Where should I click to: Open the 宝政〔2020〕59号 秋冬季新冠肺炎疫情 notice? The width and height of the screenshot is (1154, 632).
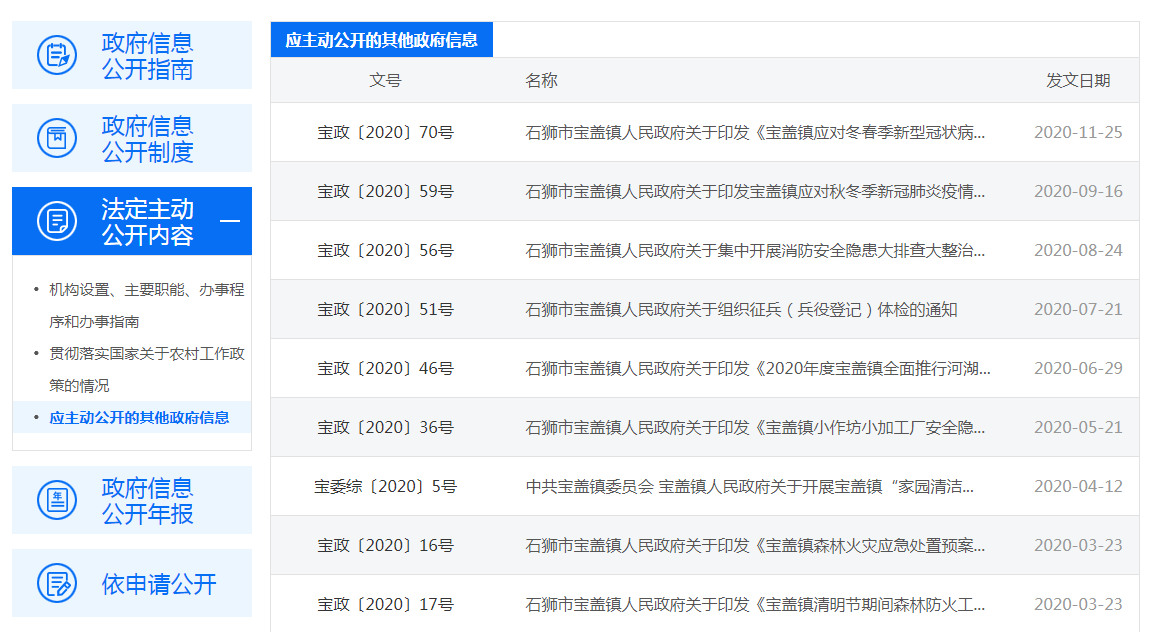(x=755, y=191)
